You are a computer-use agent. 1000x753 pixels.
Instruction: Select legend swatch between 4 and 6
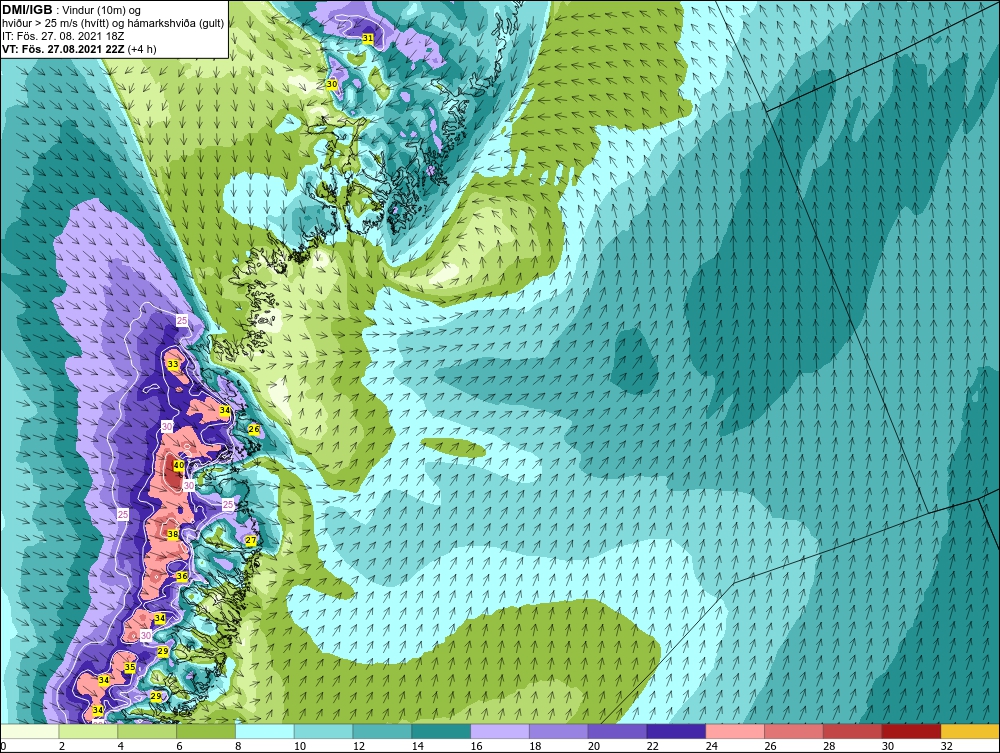(147, 731)
